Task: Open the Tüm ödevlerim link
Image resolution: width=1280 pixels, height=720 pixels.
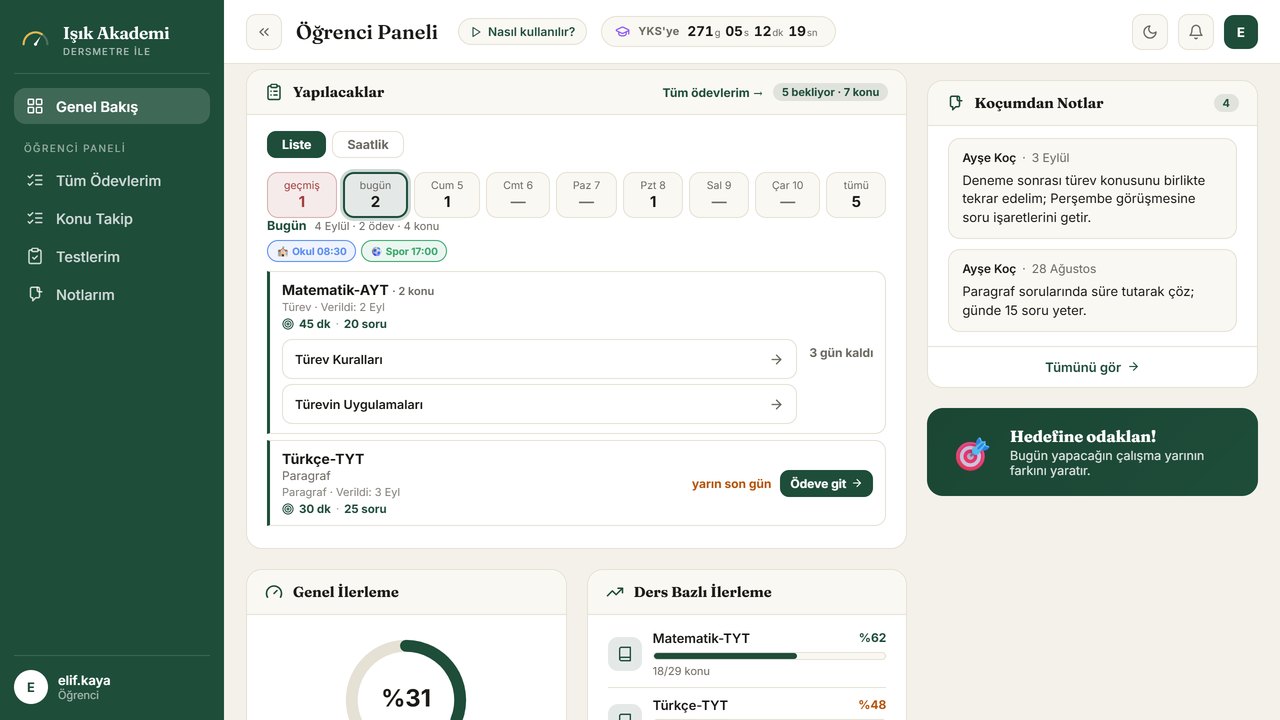Action: (x=713, y=93)
